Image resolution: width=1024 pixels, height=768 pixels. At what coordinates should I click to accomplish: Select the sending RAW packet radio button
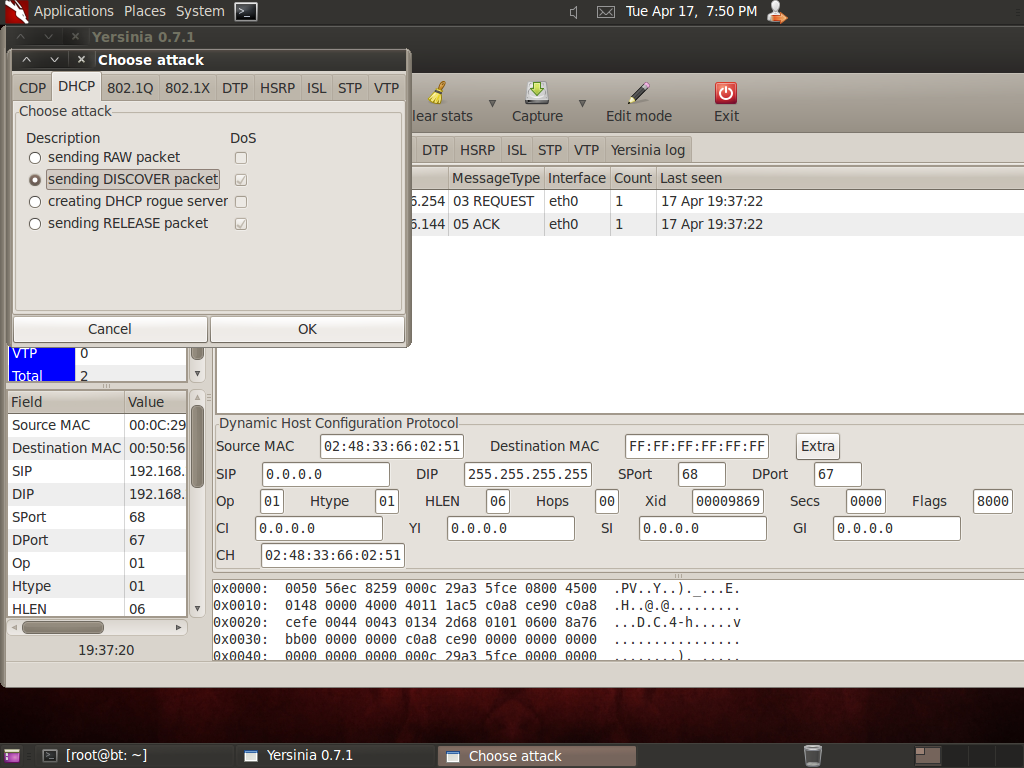point(35,158)
